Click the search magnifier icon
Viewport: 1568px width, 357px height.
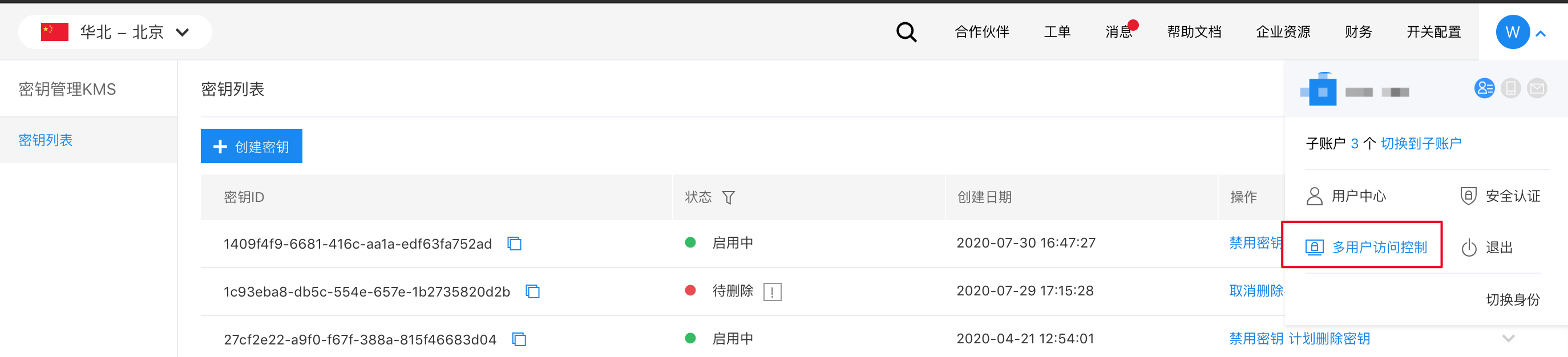(x=906, y=31)
